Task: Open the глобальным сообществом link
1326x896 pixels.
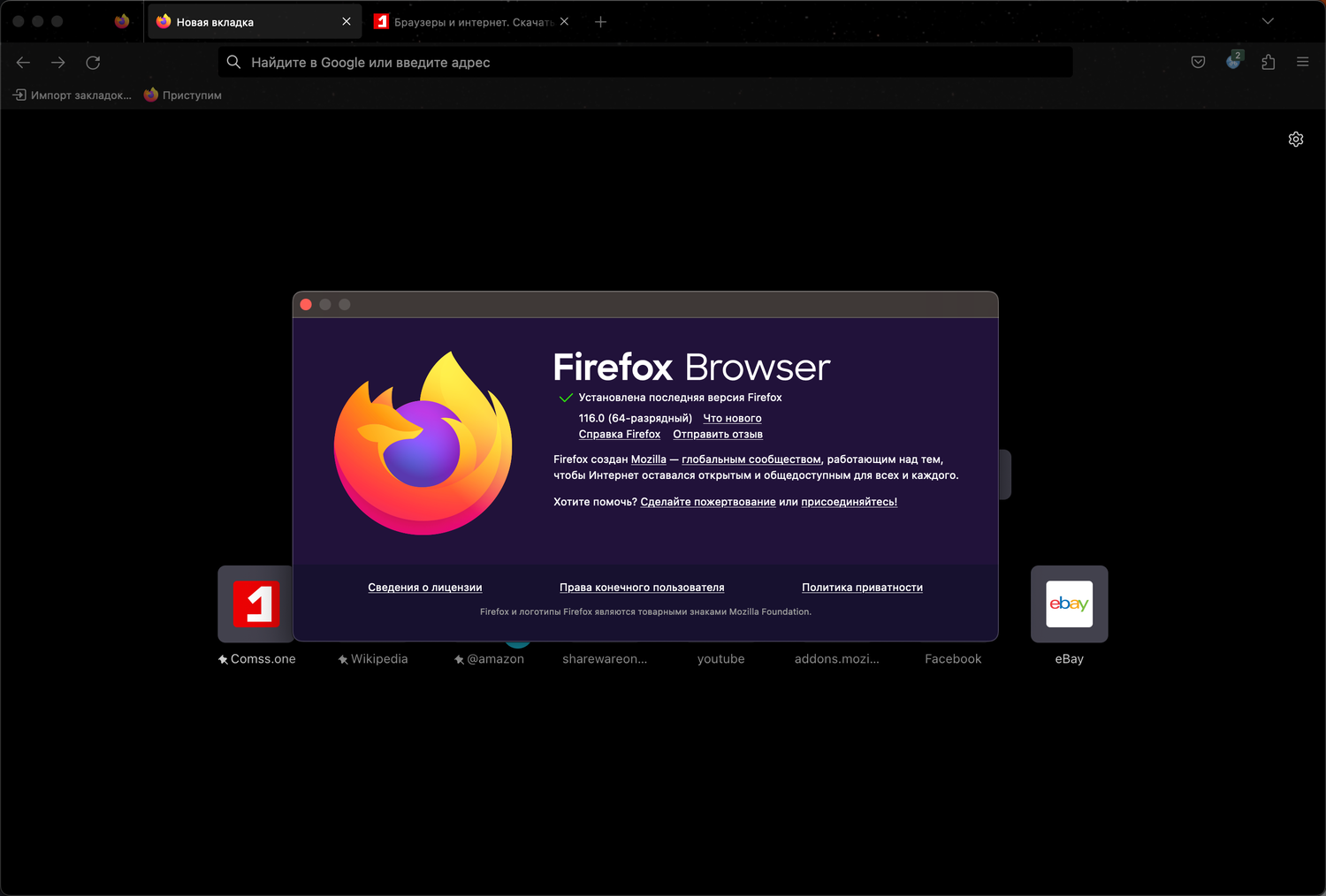Action: point(751,459)
